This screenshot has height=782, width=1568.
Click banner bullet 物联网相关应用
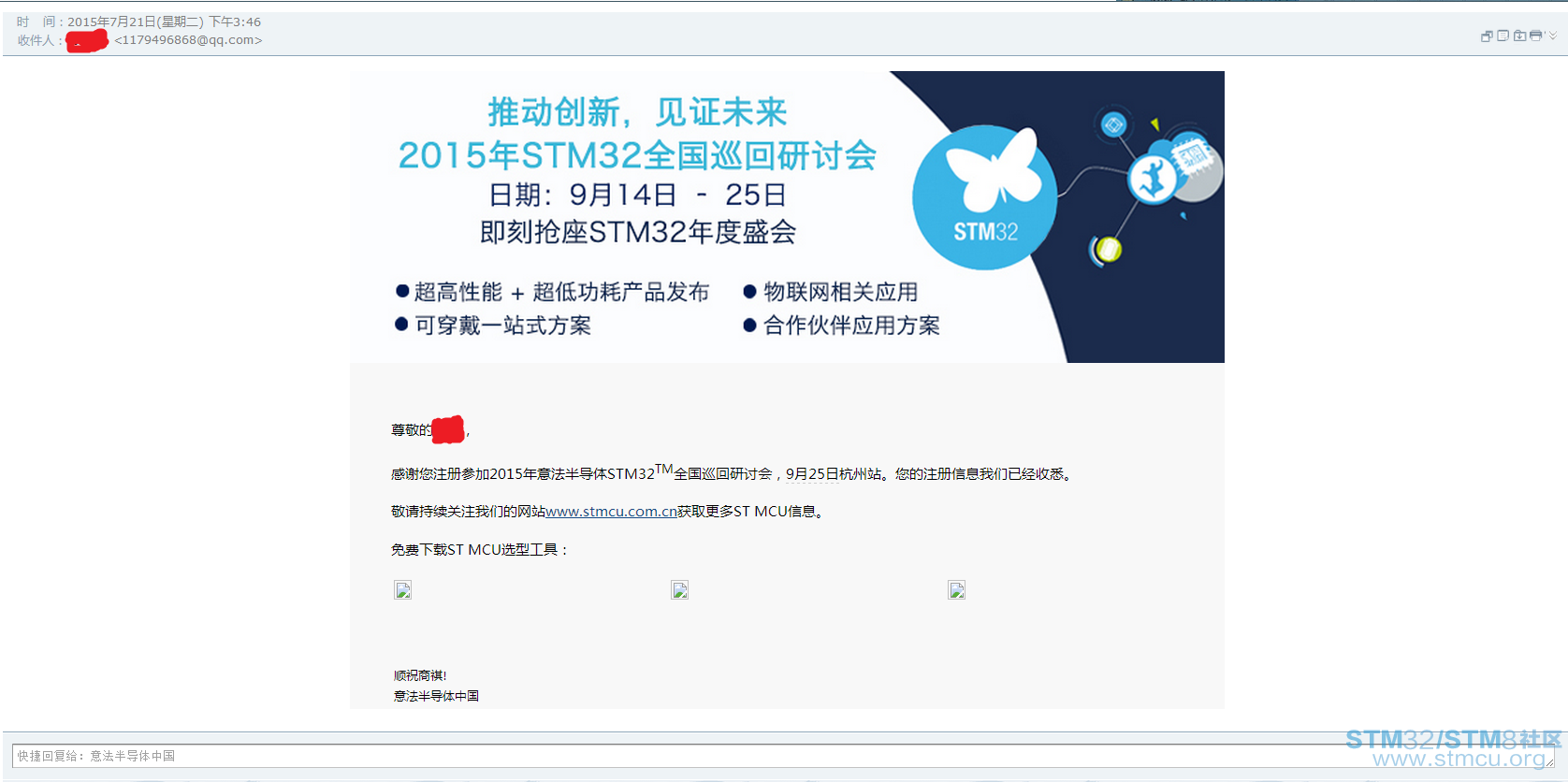point(840,292)
